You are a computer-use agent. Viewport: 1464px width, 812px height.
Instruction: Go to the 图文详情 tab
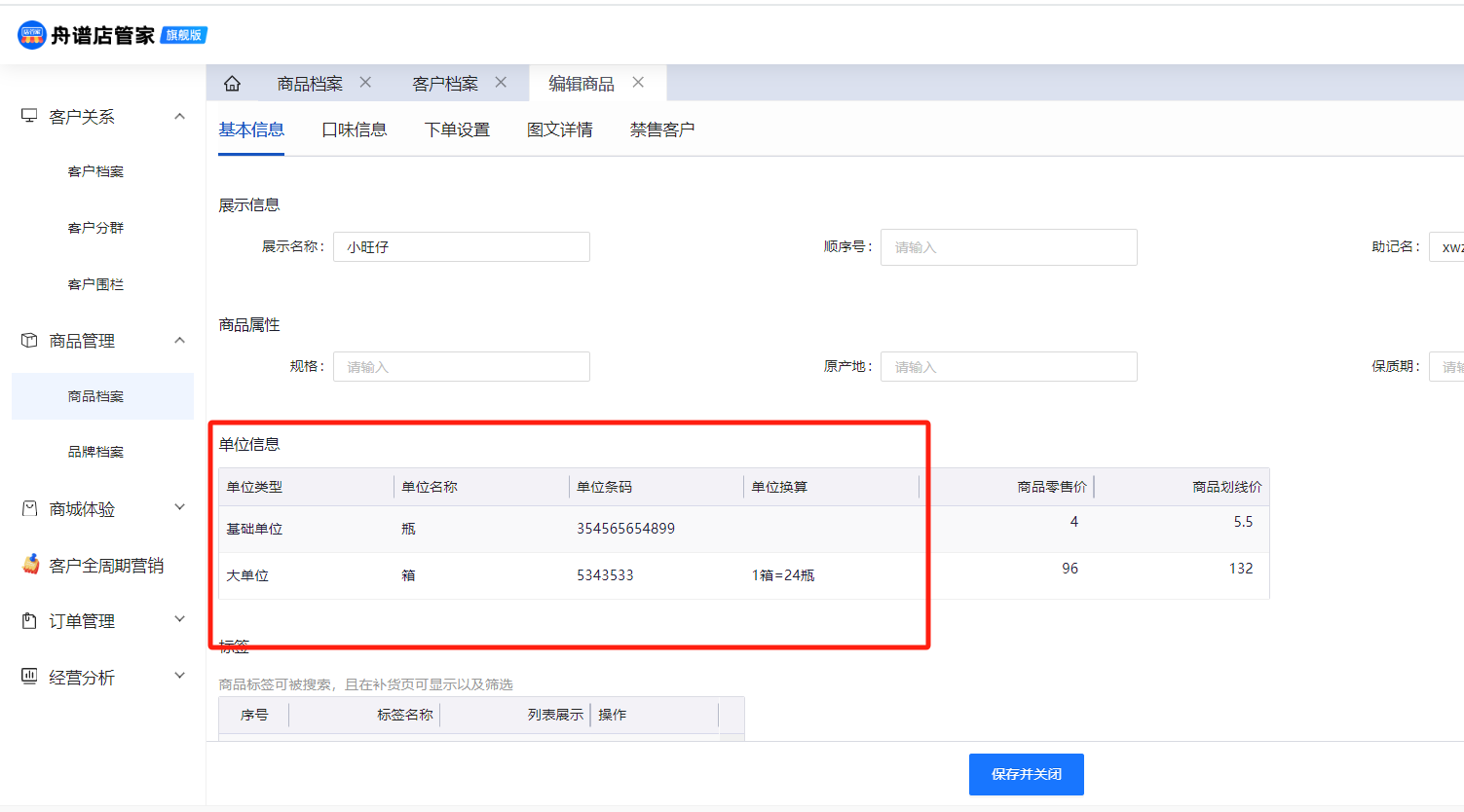tap(559, 129)
